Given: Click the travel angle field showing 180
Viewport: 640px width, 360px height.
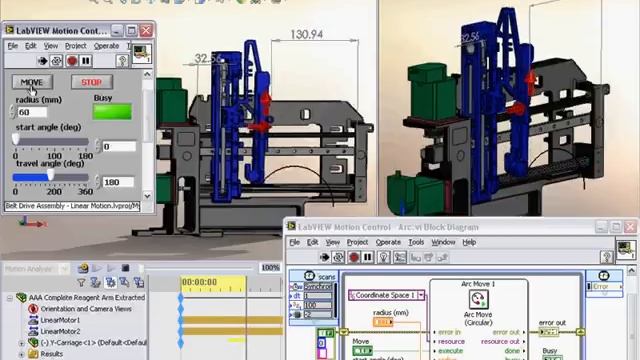Looking at the screenshot, I should coord(118,182).
